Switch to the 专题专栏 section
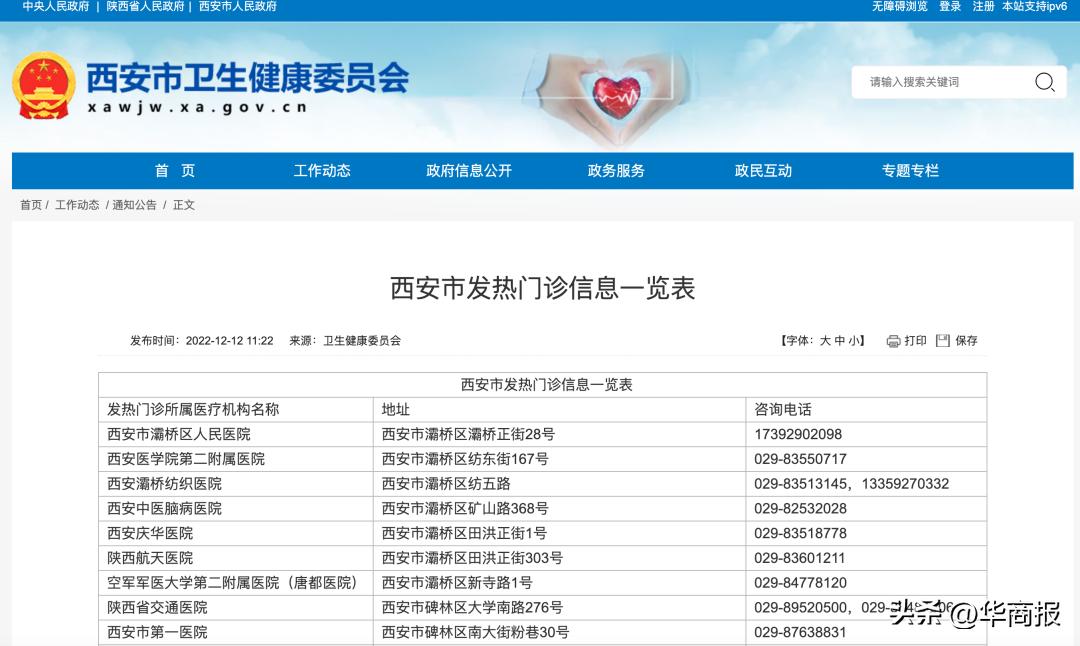Image resolution: width=1080 pixels, height=646 pixels. point(908,170)
